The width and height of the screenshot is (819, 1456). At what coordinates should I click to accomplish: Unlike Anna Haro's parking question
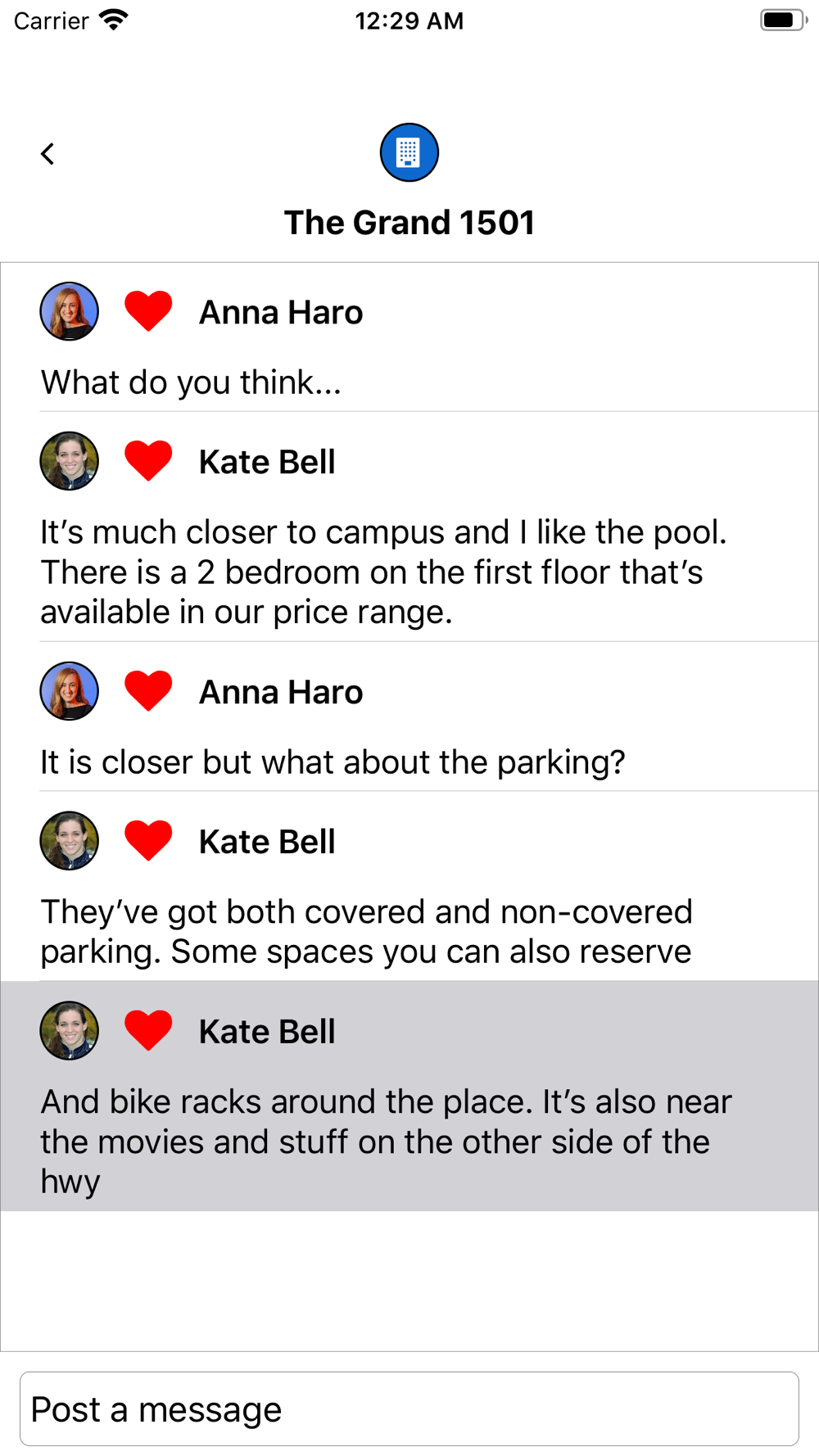[148, 691]
